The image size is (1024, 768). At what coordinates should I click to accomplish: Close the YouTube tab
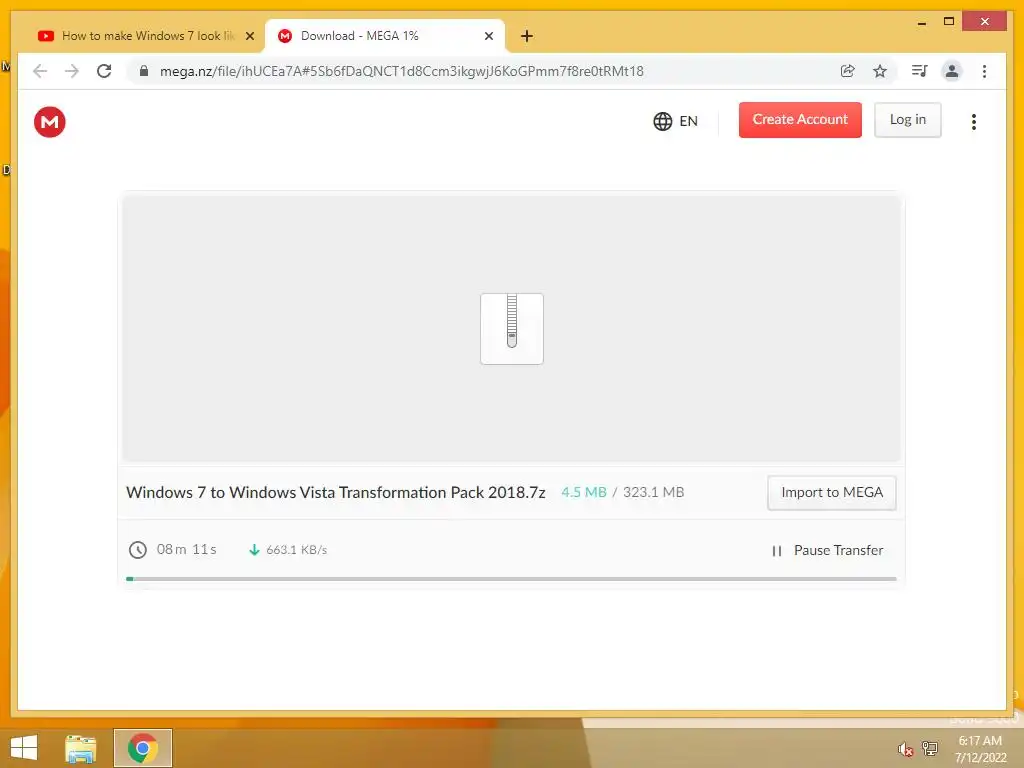click(249, 36)
